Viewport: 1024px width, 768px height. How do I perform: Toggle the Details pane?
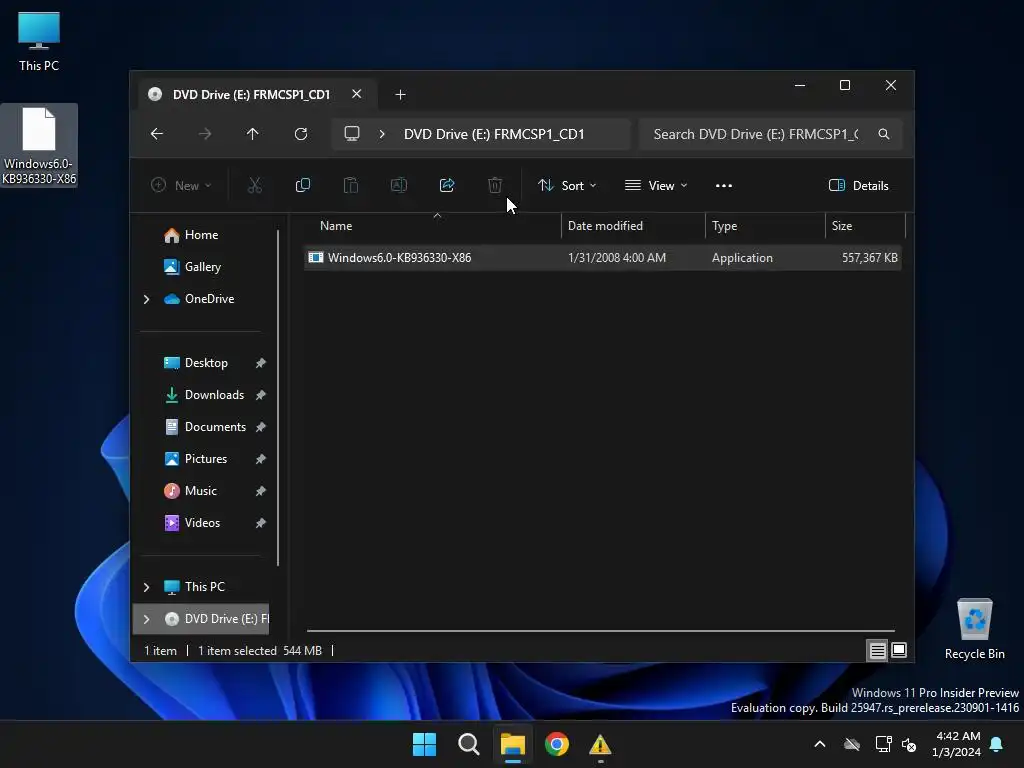coord(858,185)
